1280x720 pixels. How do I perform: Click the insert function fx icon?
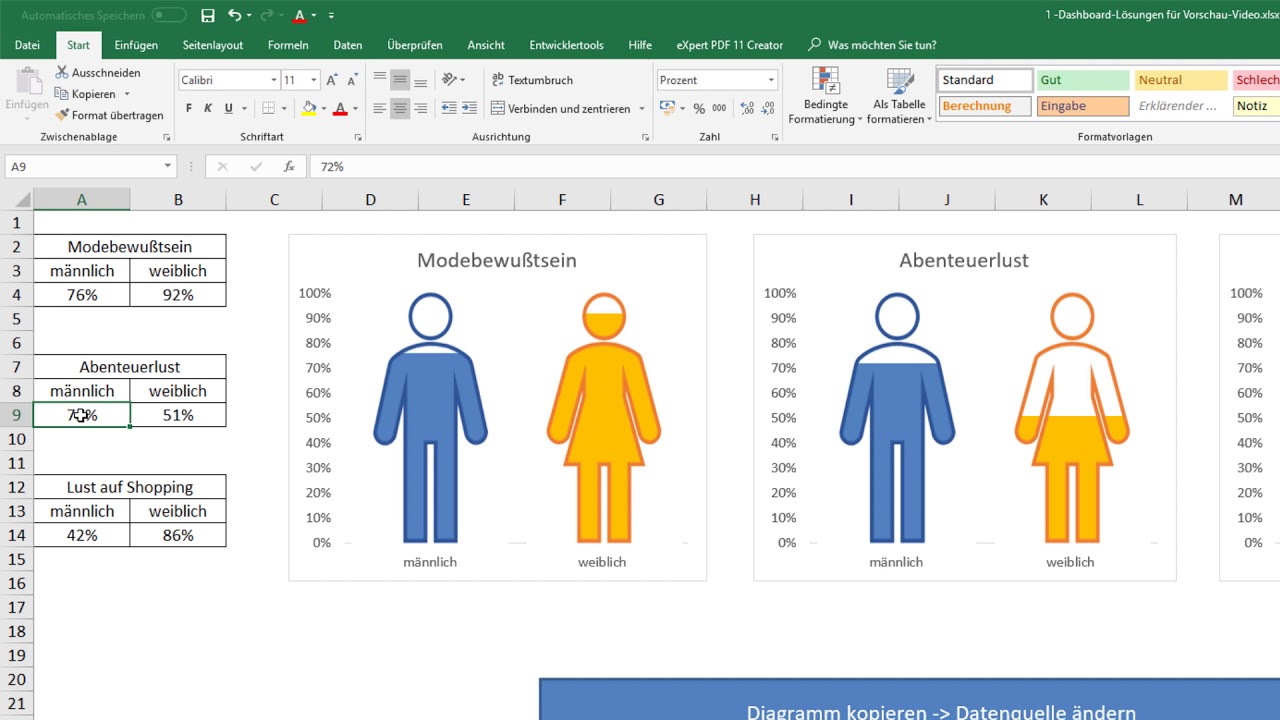click(x=289, y=167)
